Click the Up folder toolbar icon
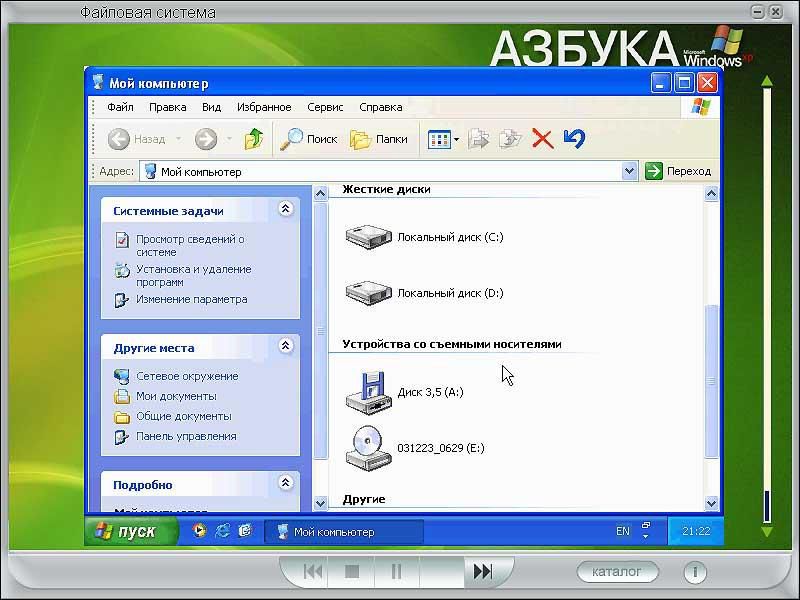Image resolution: width=800 pixels, height=600 pixels. point(254,139)
